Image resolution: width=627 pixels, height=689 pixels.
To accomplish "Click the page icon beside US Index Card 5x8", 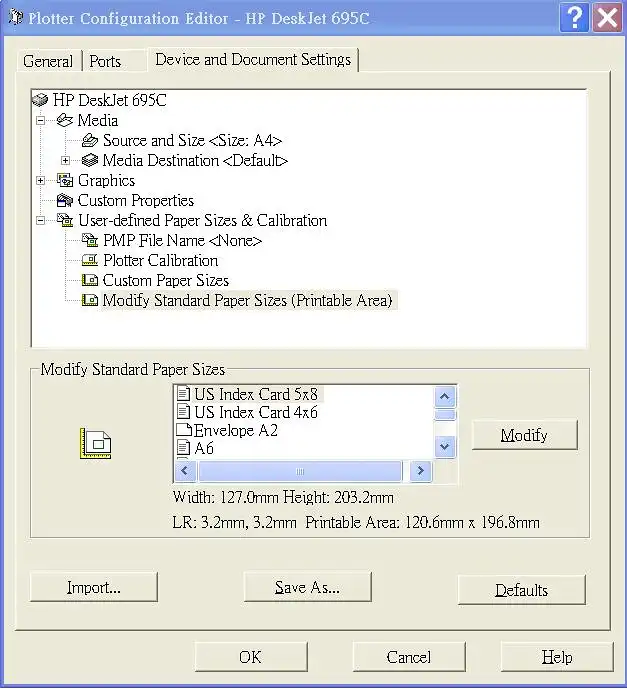I will (x=183, y=394).
